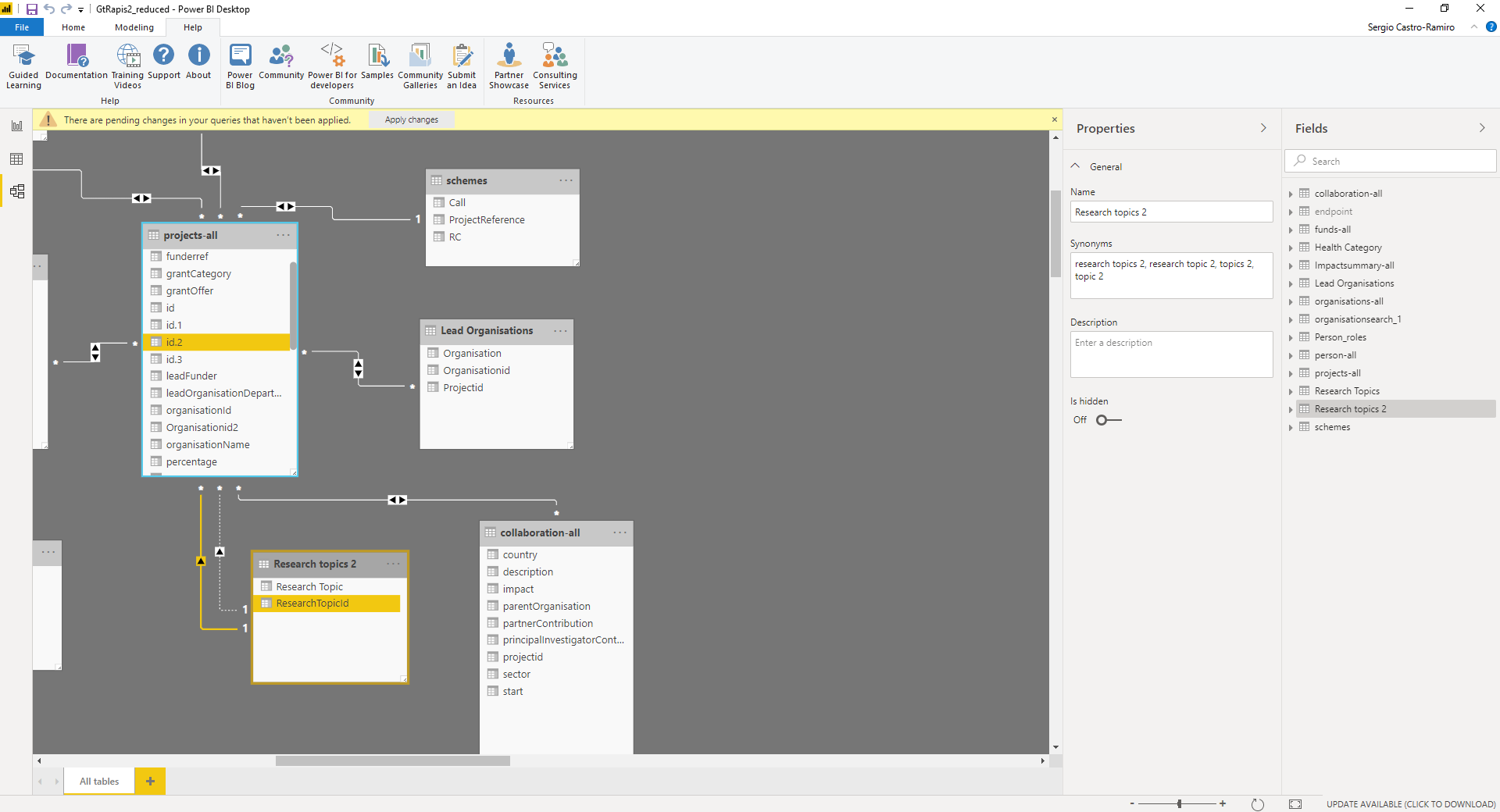Collapse the Properties pane
Screen dimensions: 1500x812
(1263, 128)
